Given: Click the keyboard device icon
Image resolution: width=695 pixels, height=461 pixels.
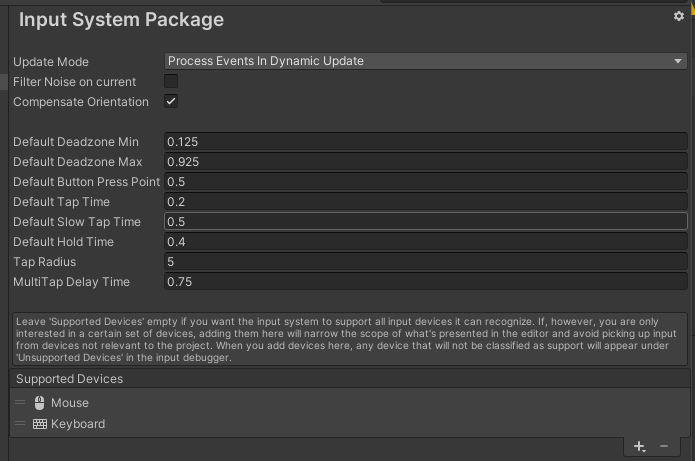Looking at the screenshot, I should pyautogui.click(x=40, y=424).
